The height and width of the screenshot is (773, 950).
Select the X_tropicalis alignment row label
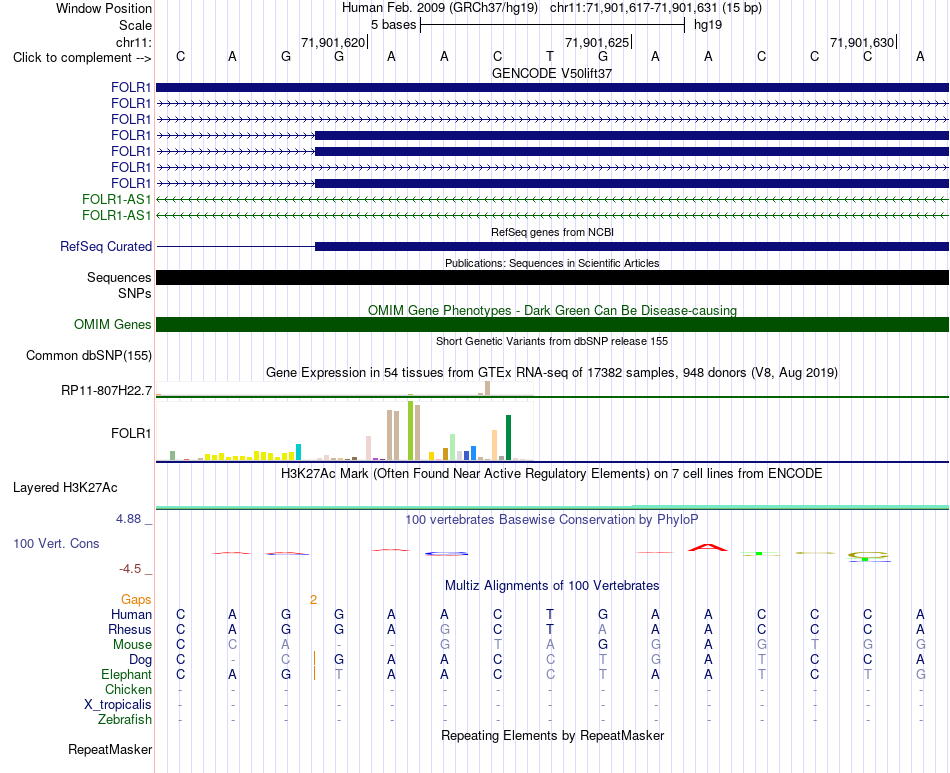118,705
